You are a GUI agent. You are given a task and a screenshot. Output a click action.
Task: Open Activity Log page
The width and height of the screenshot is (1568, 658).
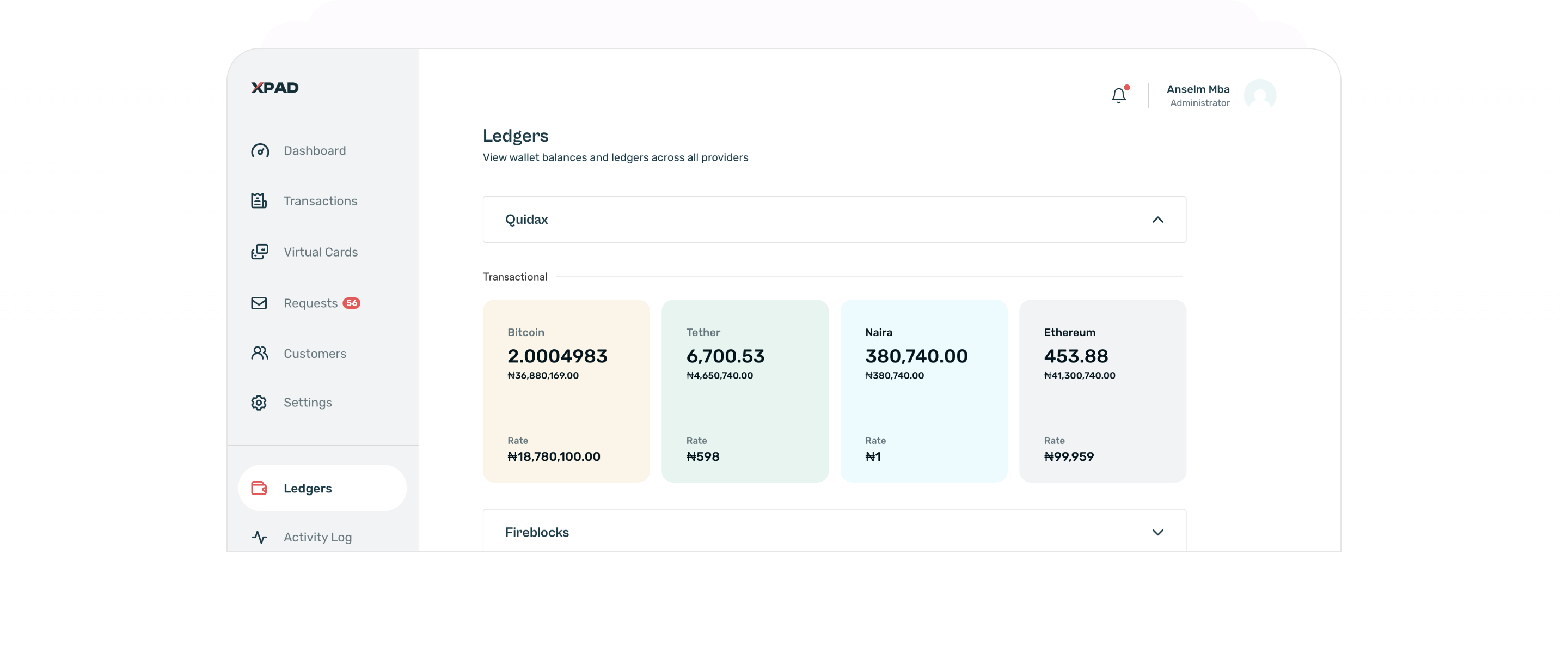click(x=318, y=537)
